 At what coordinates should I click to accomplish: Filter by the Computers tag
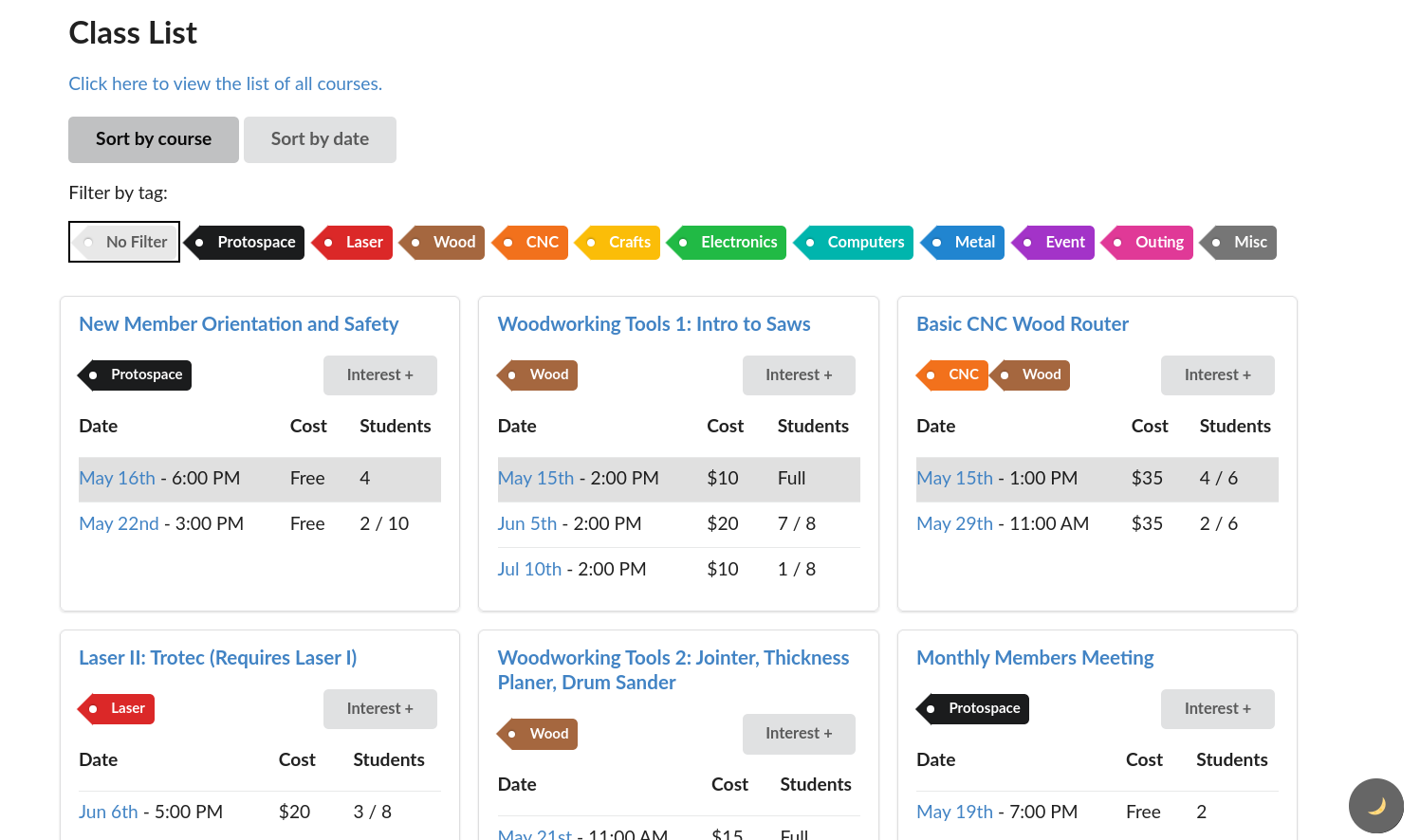click(856, 243)
